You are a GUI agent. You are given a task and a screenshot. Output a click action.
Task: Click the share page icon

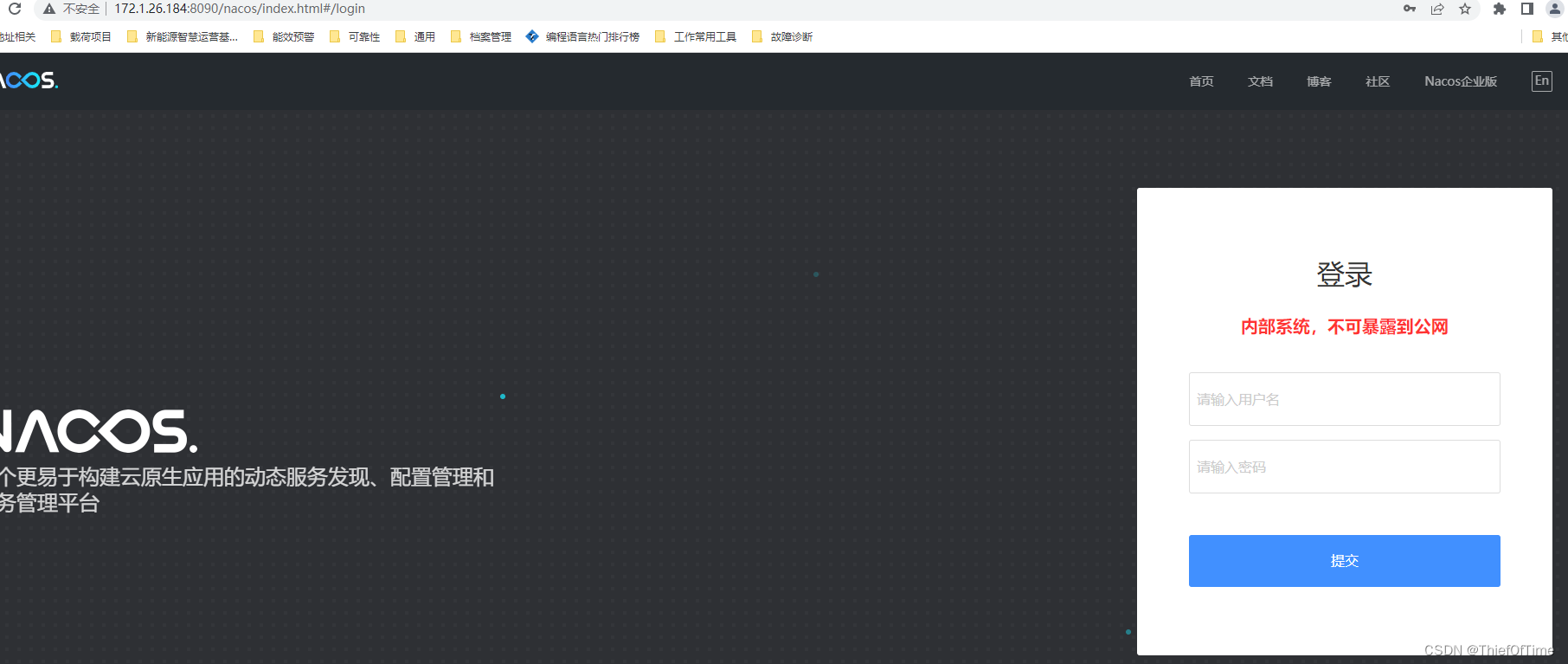click(1437, 9)
